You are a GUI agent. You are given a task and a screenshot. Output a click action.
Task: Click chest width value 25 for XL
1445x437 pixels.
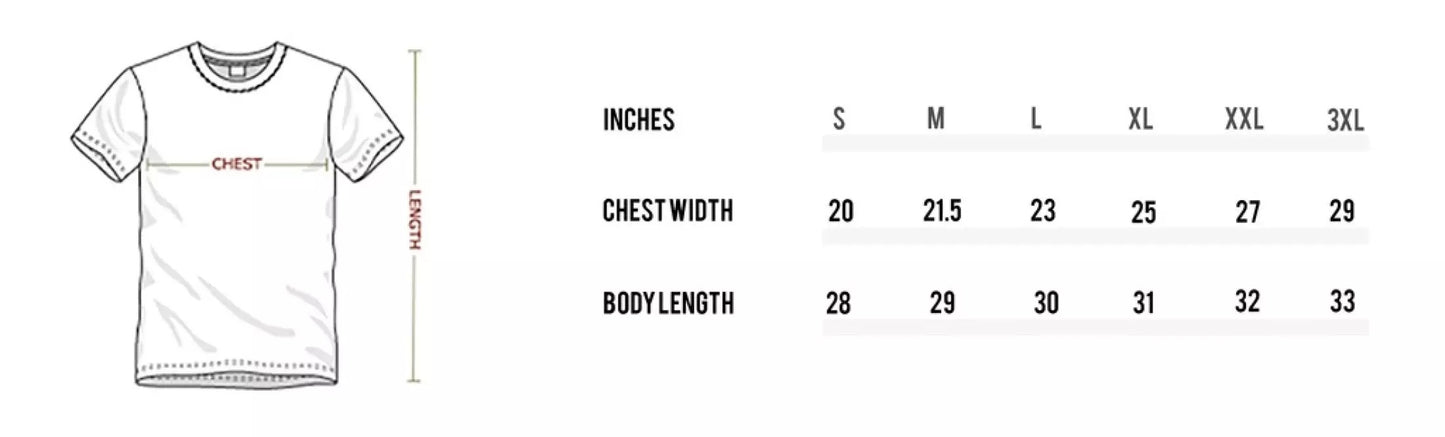[x=1143, y=212]
